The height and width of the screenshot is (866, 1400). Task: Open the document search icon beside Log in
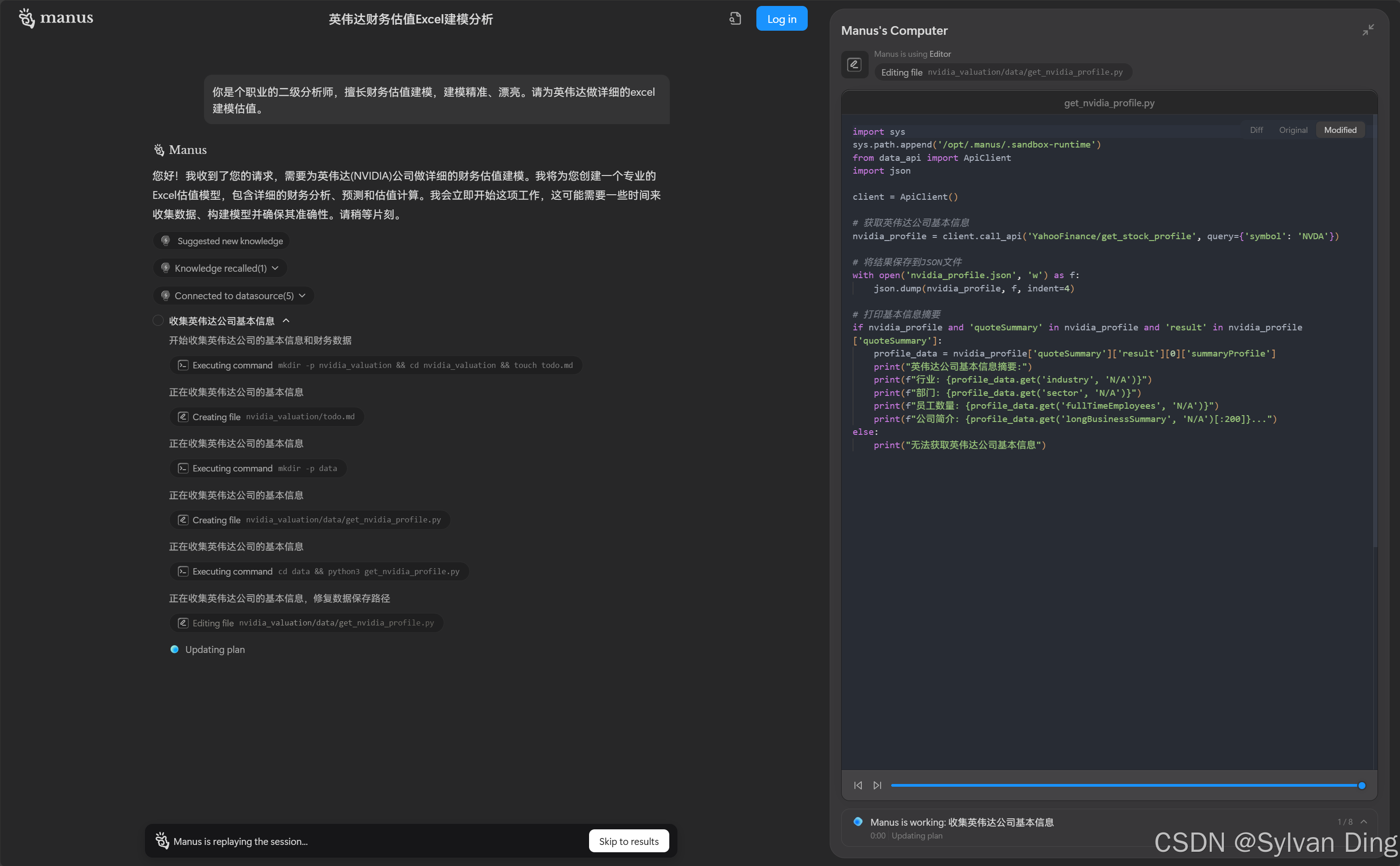click(x=735, y=18)
